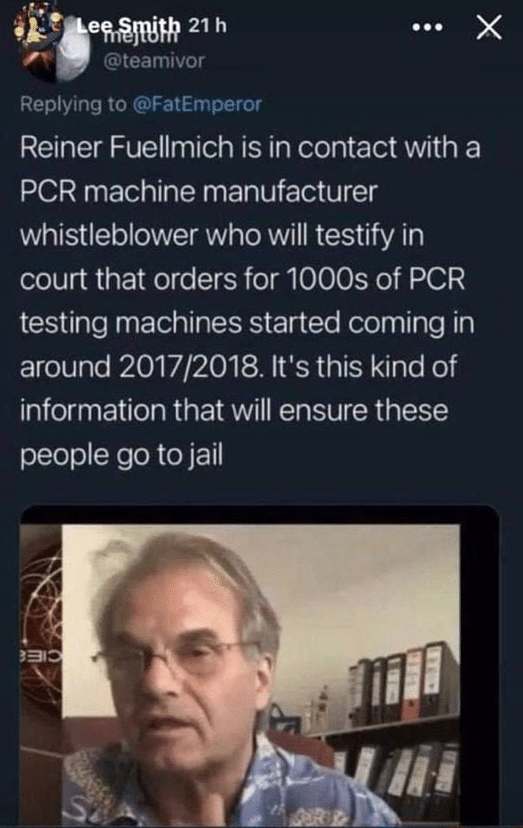Select the word "whistleblower" in the tweet
Image resolution: width=523 pixels, height=828 pixels.
tap(108, 235)
